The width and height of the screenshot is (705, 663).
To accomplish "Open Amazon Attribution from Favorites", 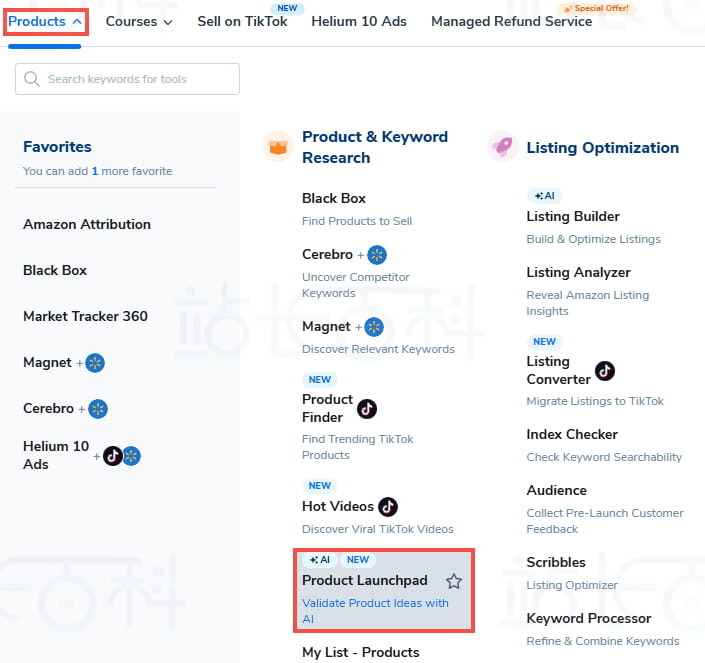I will [87, 224].
